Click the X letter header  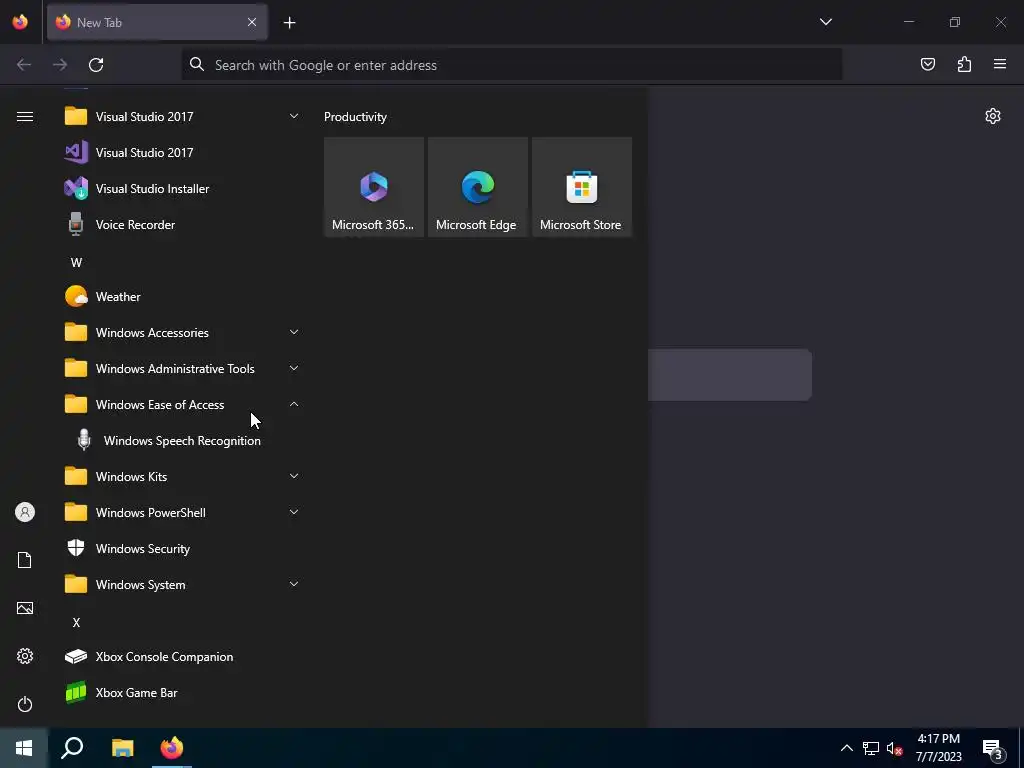[x=76, y=622]
